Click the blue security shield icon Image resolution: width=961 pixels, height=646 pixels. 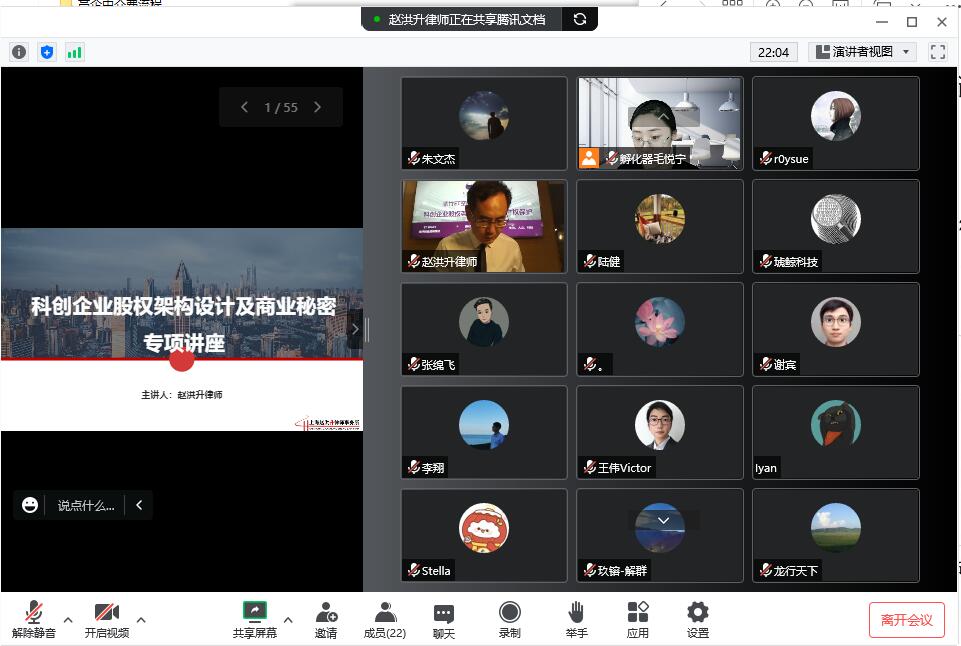coord(46,52)
